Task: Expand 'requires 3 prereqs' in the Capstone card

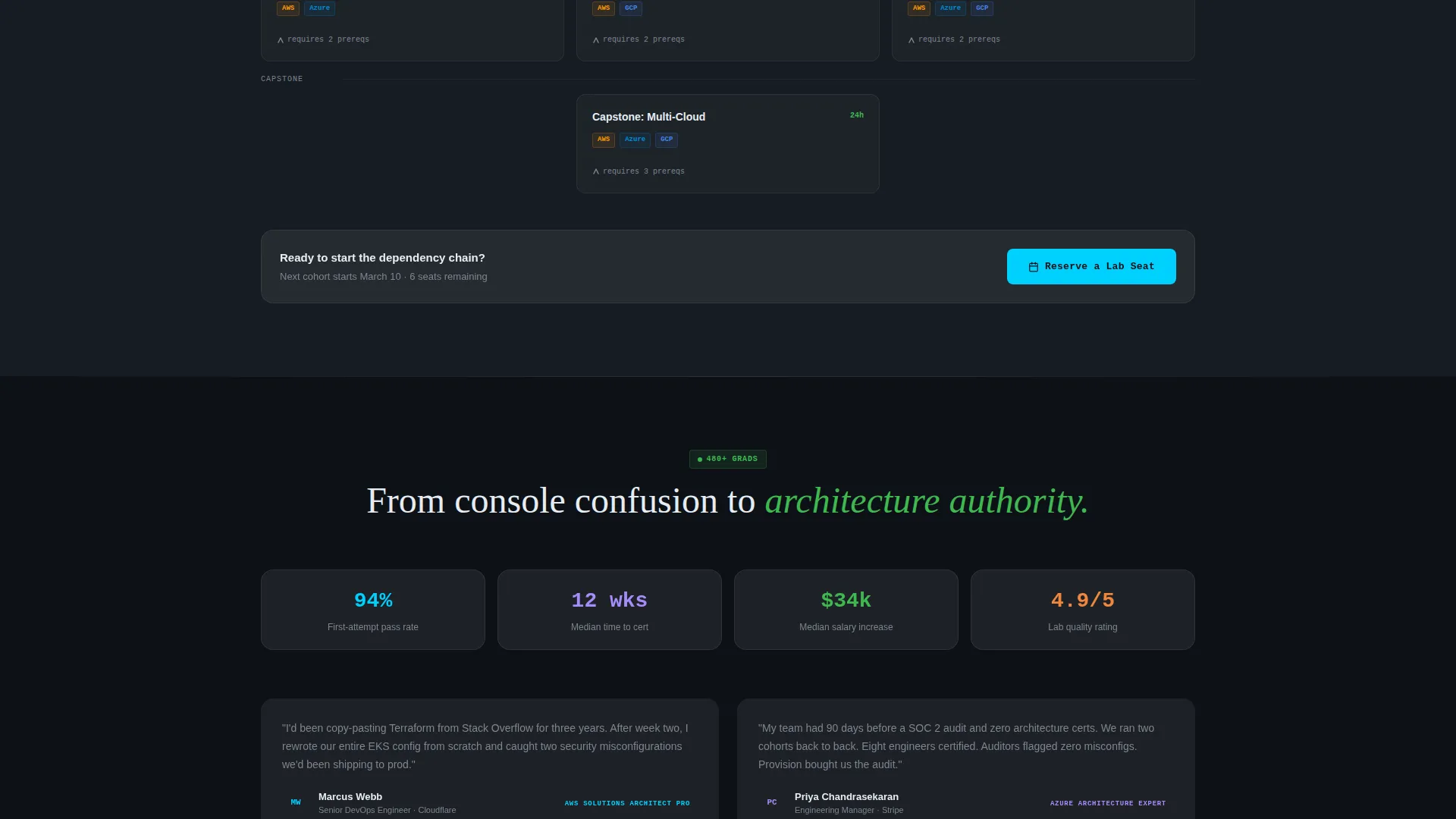Action: (x=639, y=171)
